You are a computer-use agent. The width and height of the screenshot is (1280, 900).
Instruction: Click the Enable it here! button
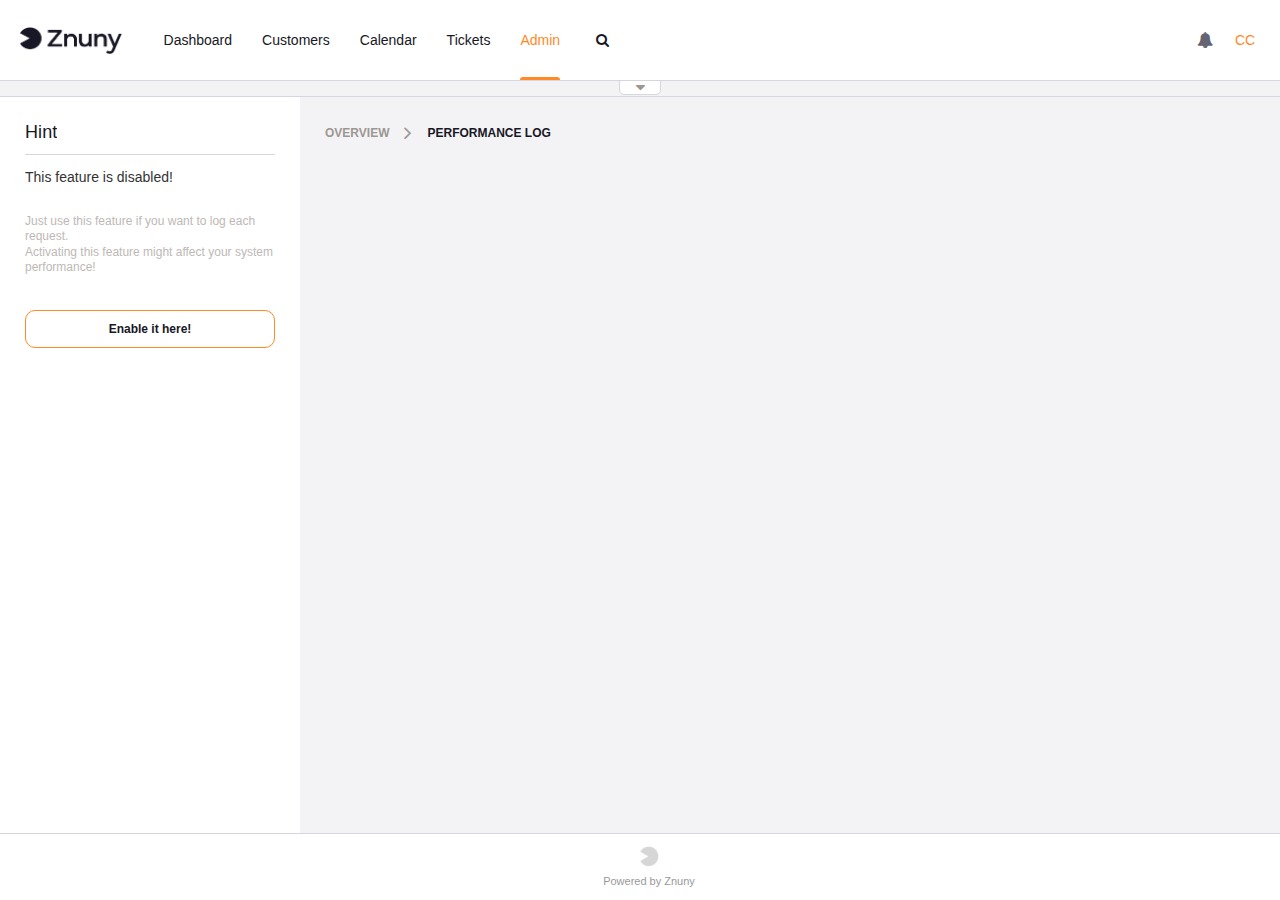tap(150, 329)
